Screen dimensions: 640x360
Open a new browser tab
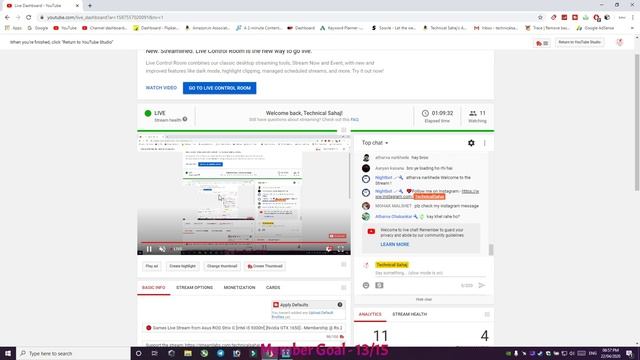[x=90, y=6]
